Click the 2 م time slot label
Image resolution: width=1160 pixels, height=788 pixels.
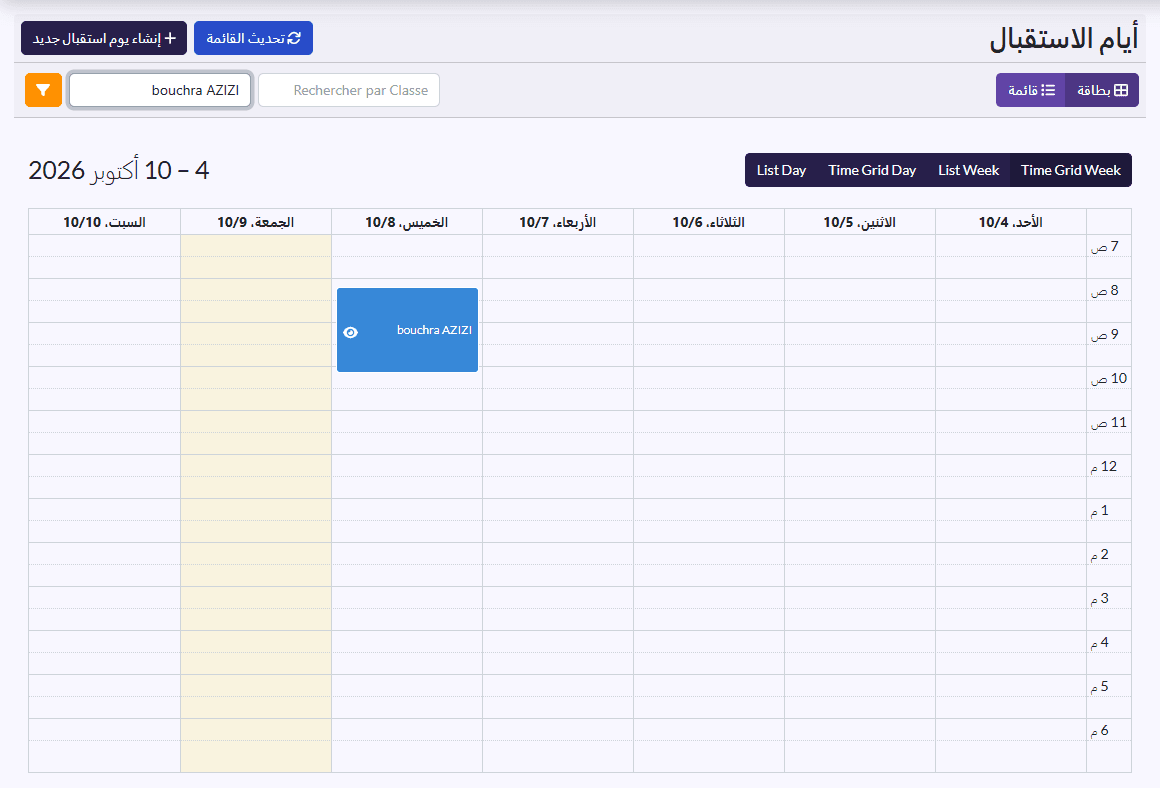[x=1100, y=555]
